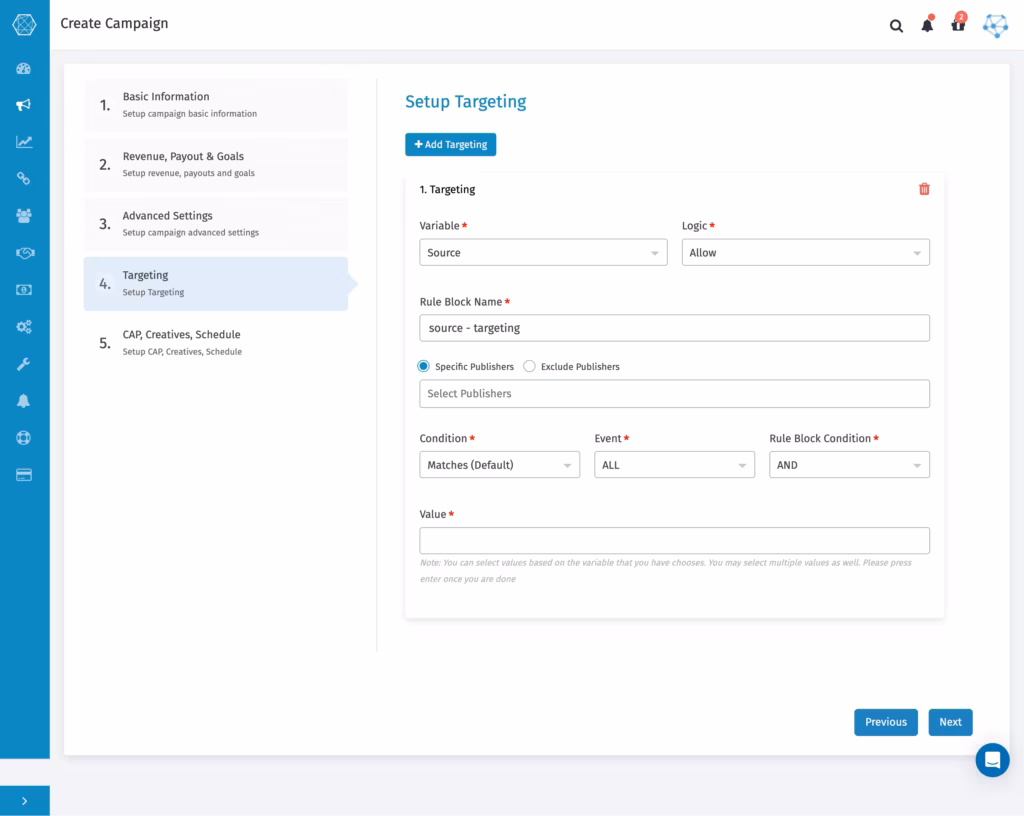Select Specific Publishers radio button
This screenshot has height=816, width=1024.
pyautogui.click(x=424, y=366)
